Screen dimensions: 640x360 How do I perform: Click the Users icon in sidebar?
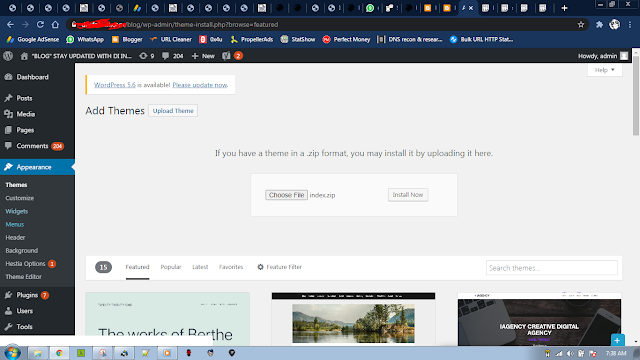(x=8, y=311)
